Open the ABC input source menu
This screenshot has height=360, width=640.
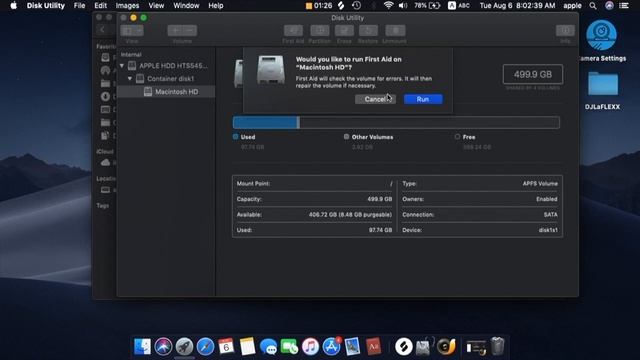[x=459, y=6]
